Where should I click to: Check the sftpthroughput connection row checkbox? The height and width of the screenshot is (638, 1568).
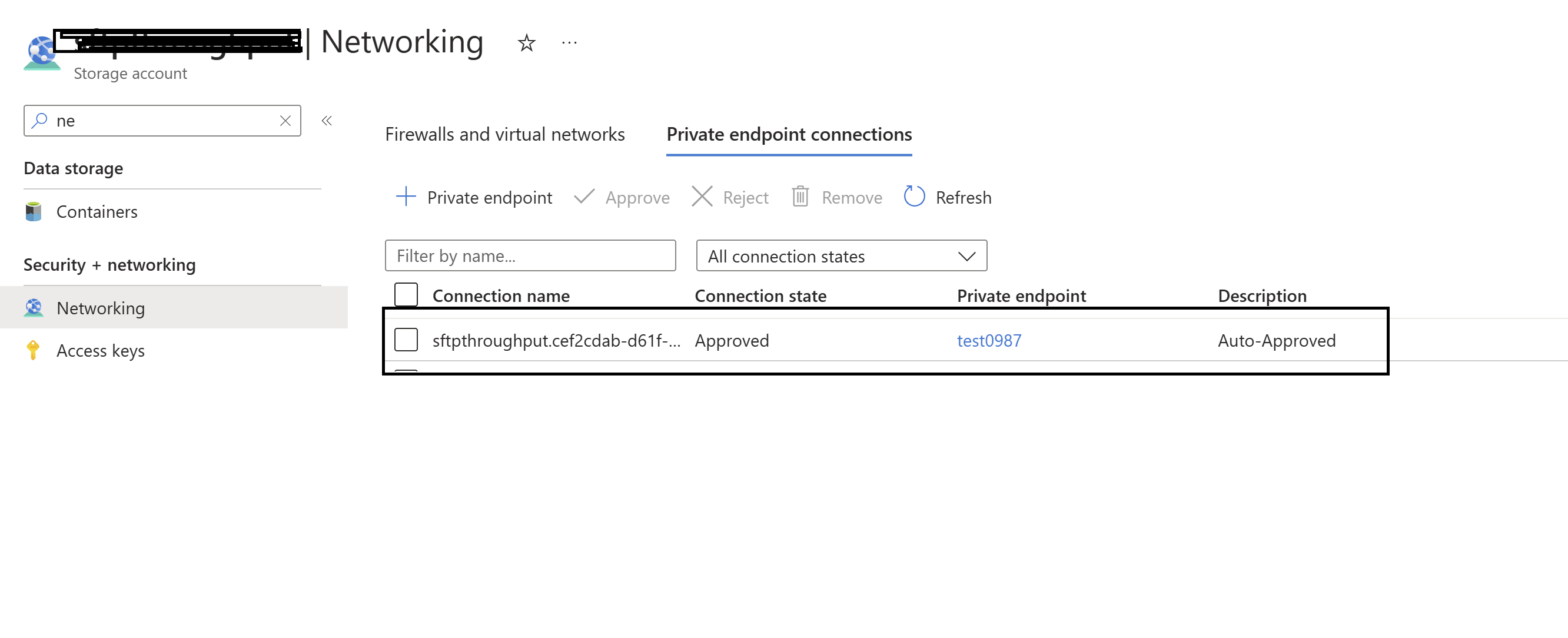(406, 340)
